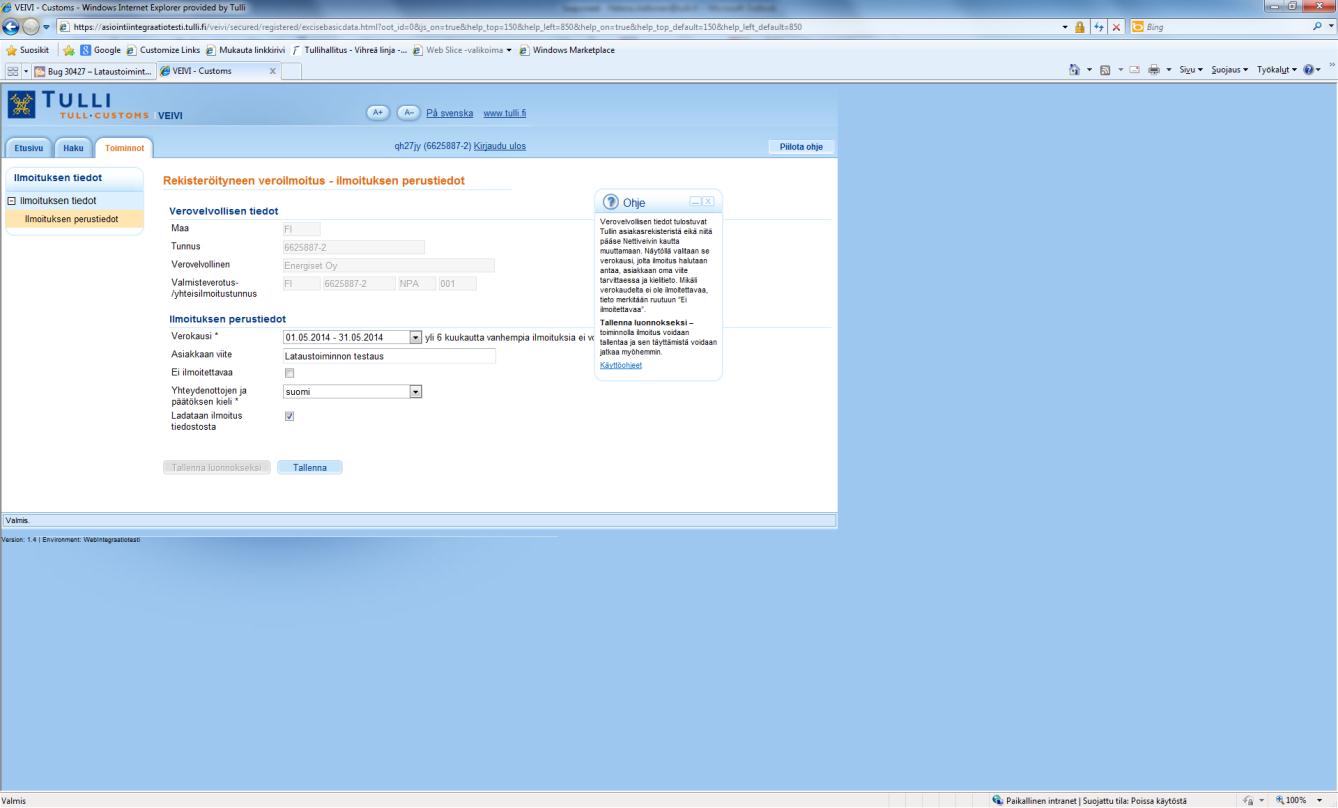Log out via Kirjaudu ulos link
The width and height of the screenshot is (1338, 808).
point(499,147)
